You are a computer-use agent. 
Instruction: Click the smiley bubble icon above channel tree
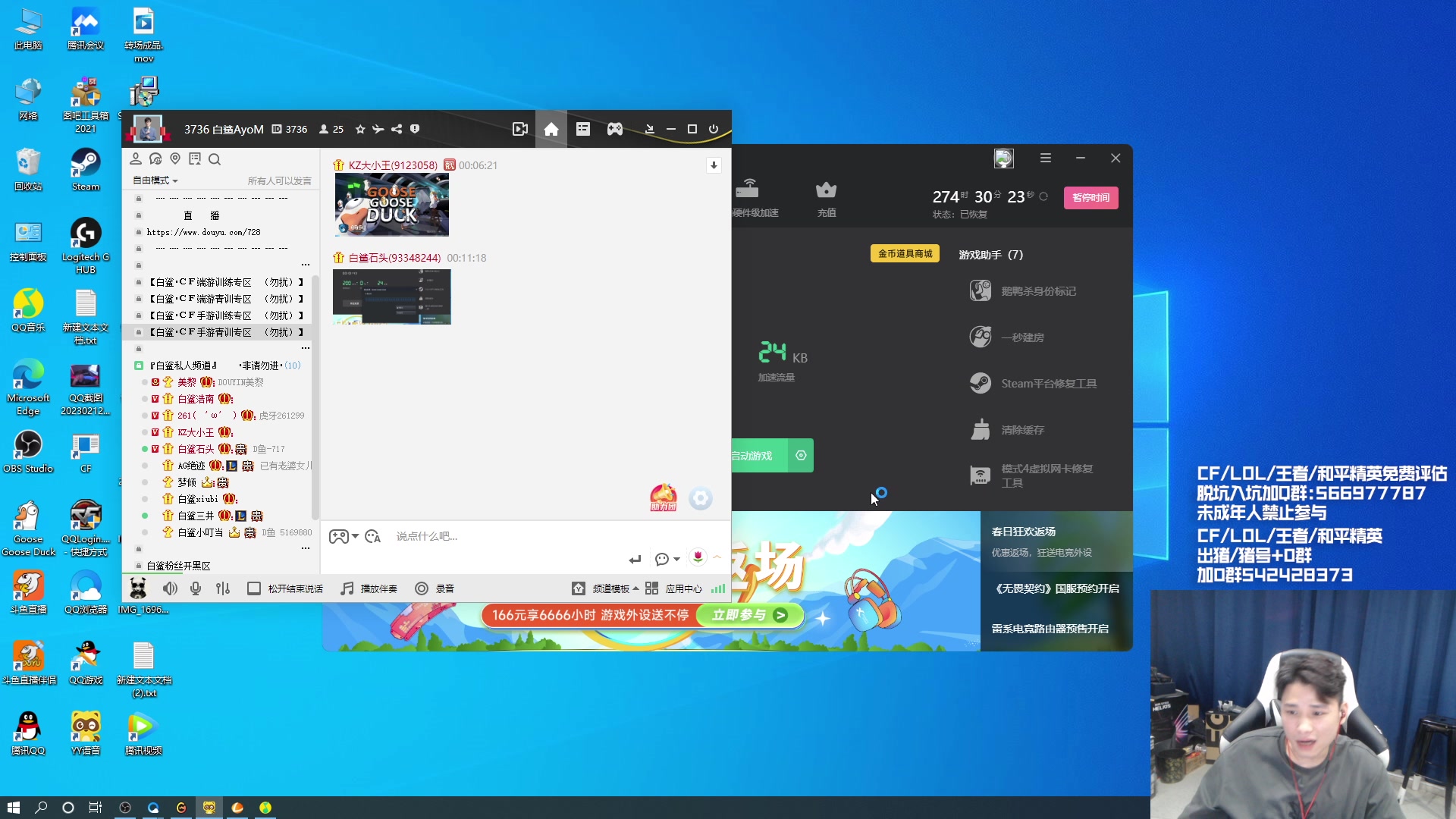pyautogui.click(x=155, y=159)
